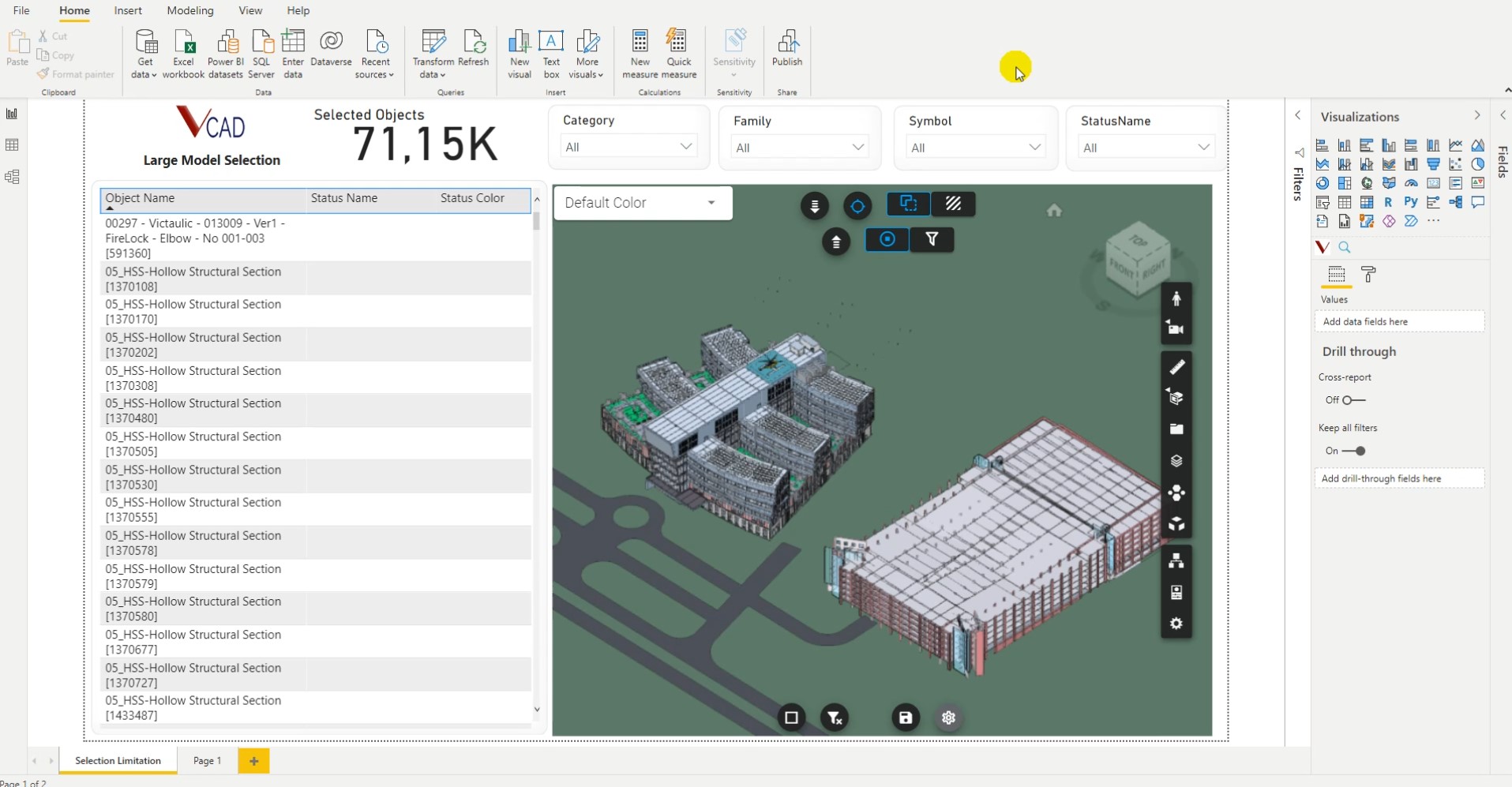1512x787 pixels.
Task: Add a new report page
Action: pyautogui.click(x=253, y=761)
